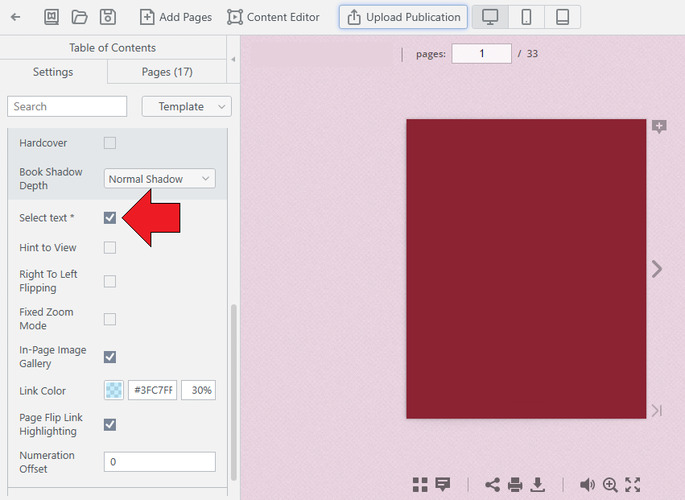Viewport: 685px width, 500px height.
Task: Open the Template dropdown
Action: pyautogui.click(x=187, y=107)
